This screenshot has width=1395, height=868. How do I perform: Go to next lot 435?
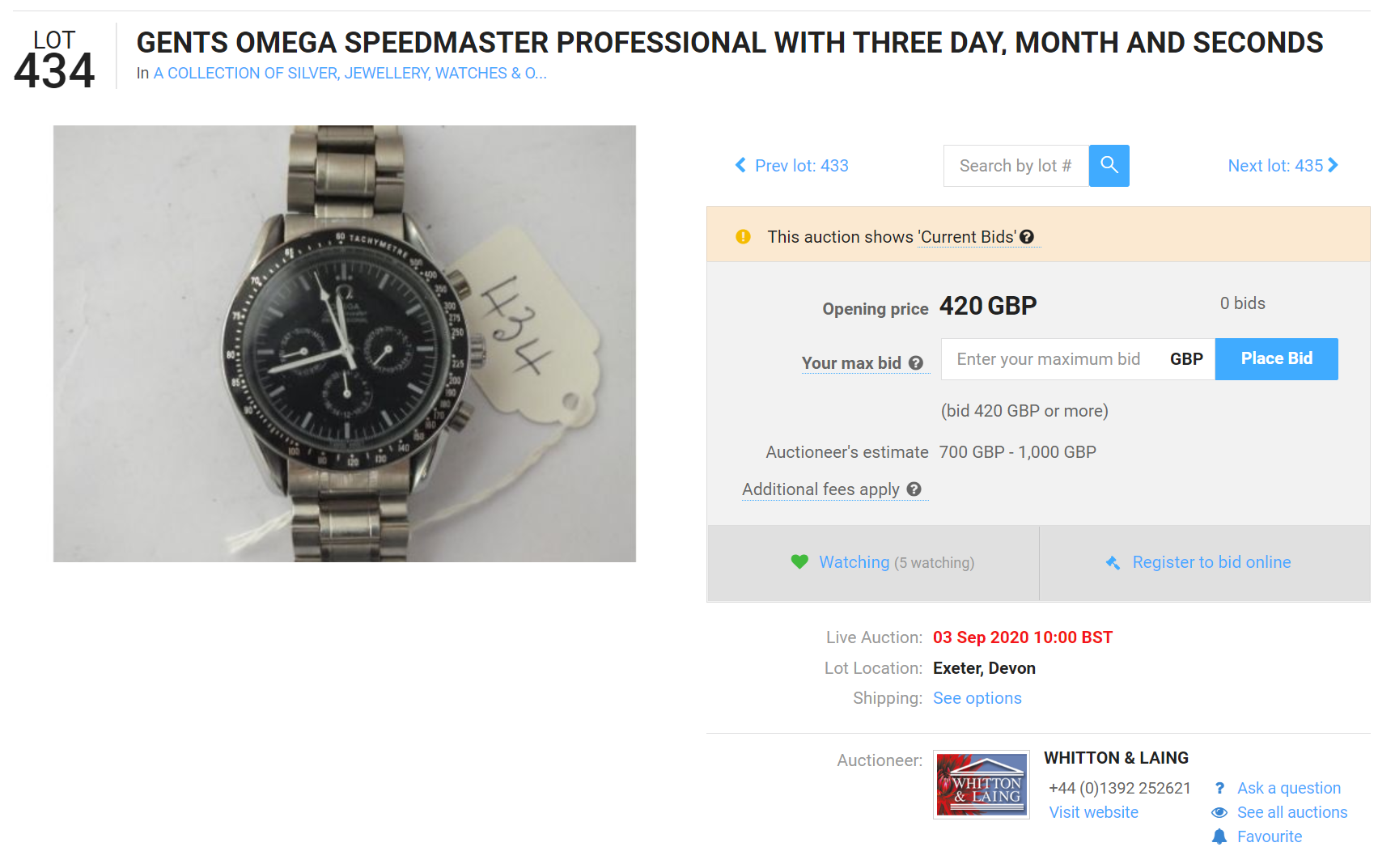[x=1283, y=166]
